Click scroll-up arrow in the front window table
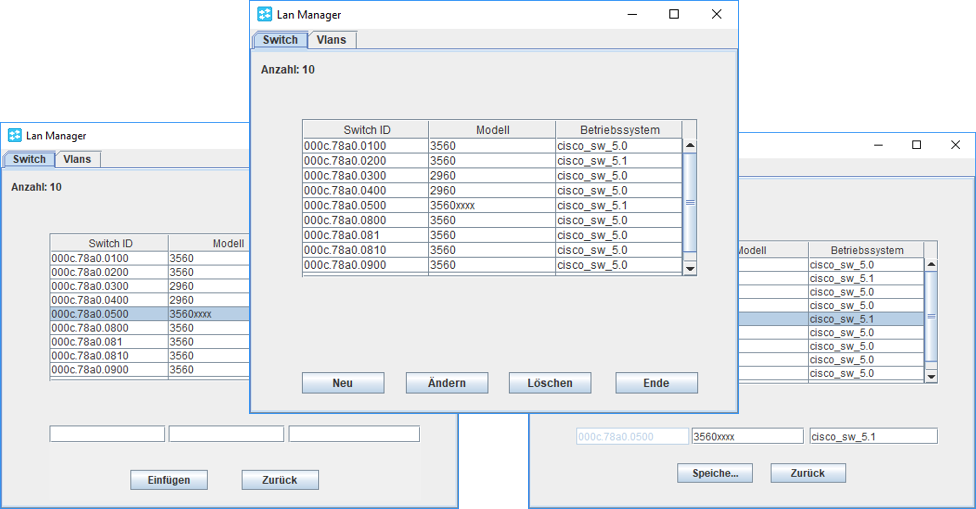 (689, 146)
